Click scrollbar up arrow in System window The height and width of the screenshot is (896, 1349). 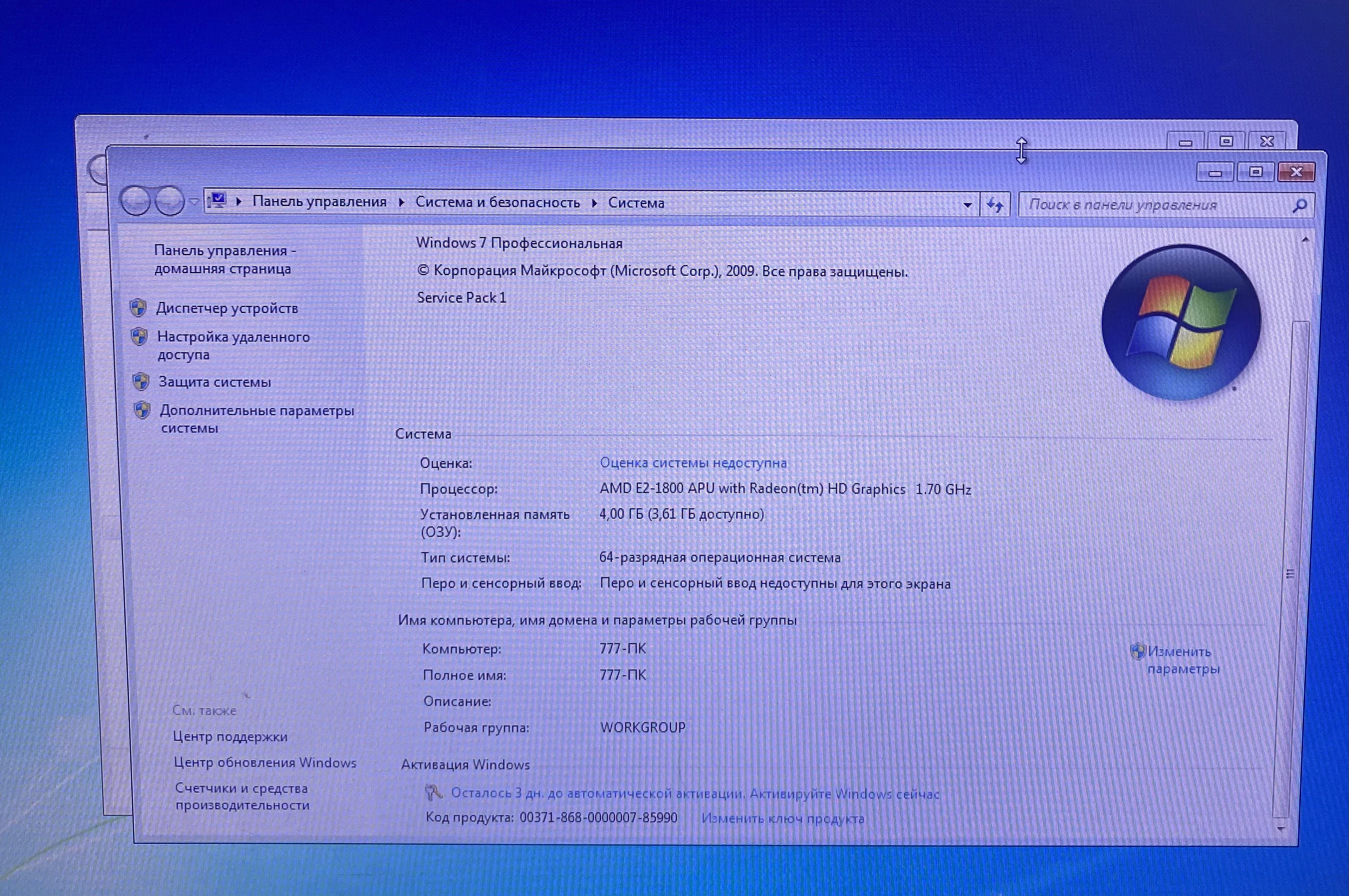(1305, 240)
